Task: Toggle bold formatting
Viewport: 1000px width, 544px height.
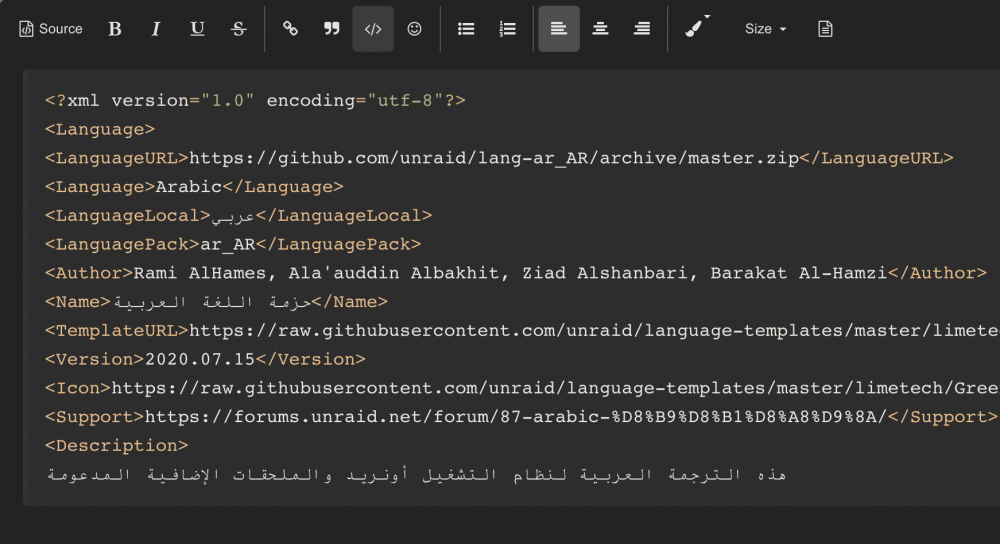Action: 115,29
